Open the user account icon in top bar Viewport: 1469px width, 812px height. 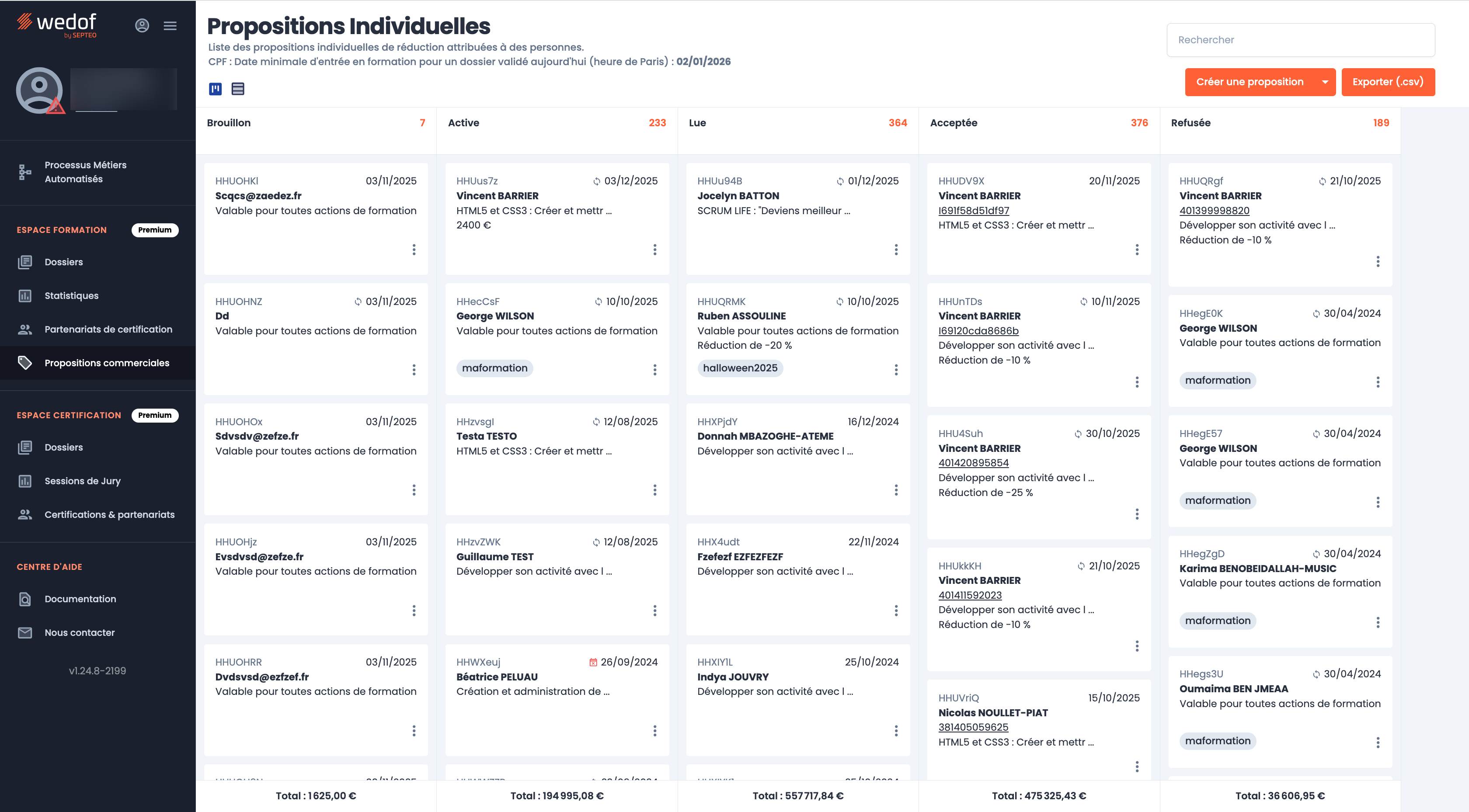141,26
